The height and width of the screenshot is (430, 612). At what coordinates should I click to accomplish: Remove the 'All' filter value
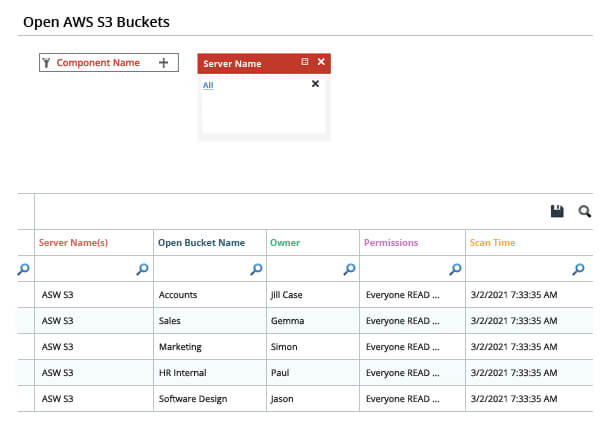(315, 84)
